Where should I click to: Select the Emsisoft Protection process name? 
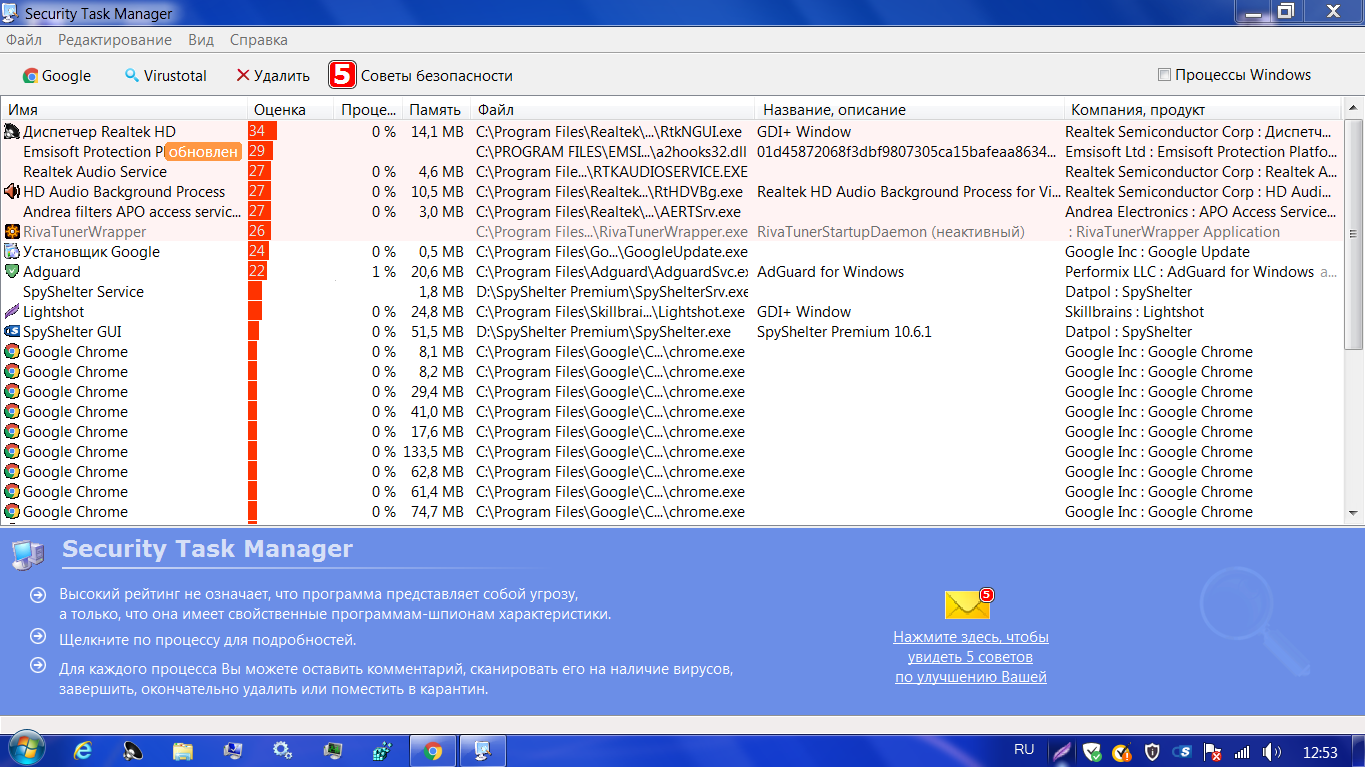93,152
